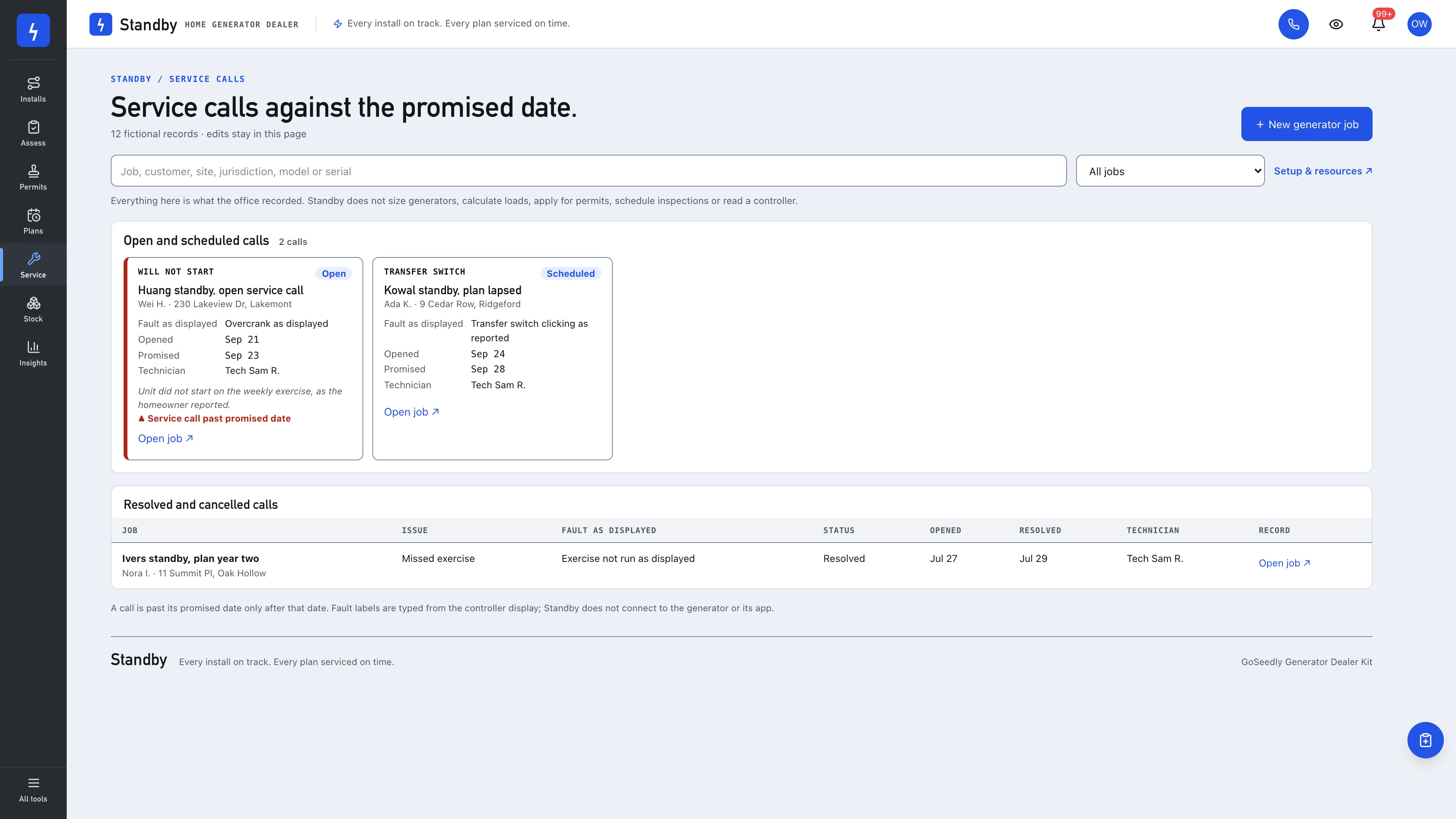Image resolution: width=1456 pixels, height=819 pixels.
Task: Open the OW user avatar menu
Action: (x=1419, y=24)
